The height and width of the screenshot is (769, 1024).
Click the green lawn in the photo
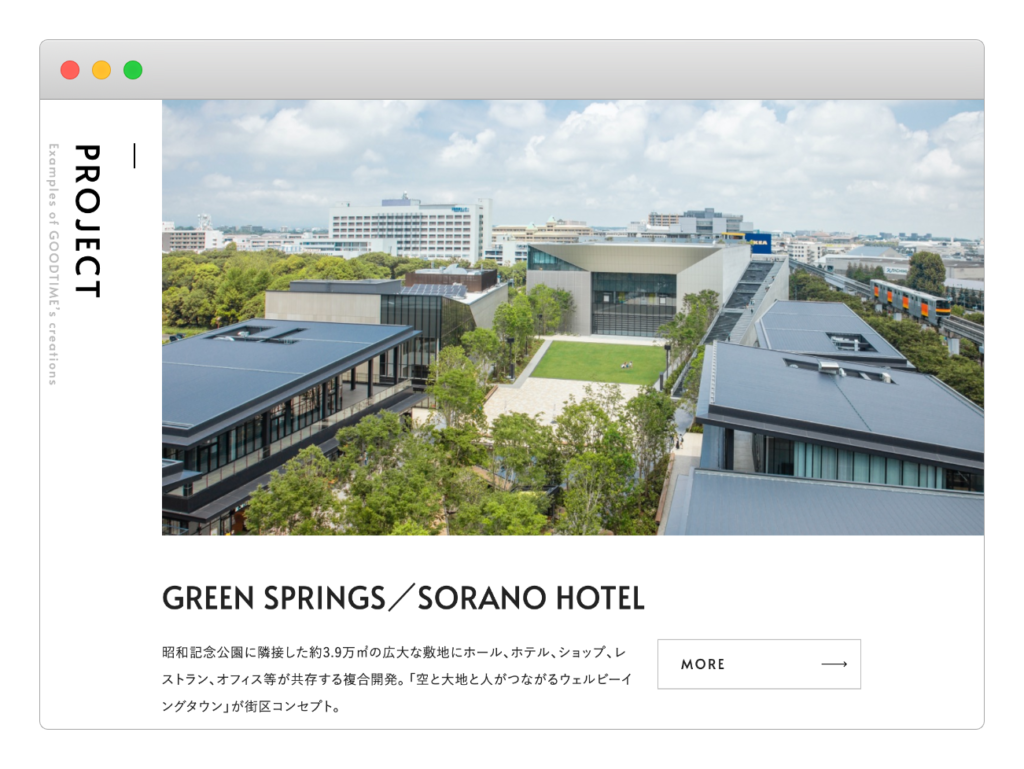click(x=598, y=362)
